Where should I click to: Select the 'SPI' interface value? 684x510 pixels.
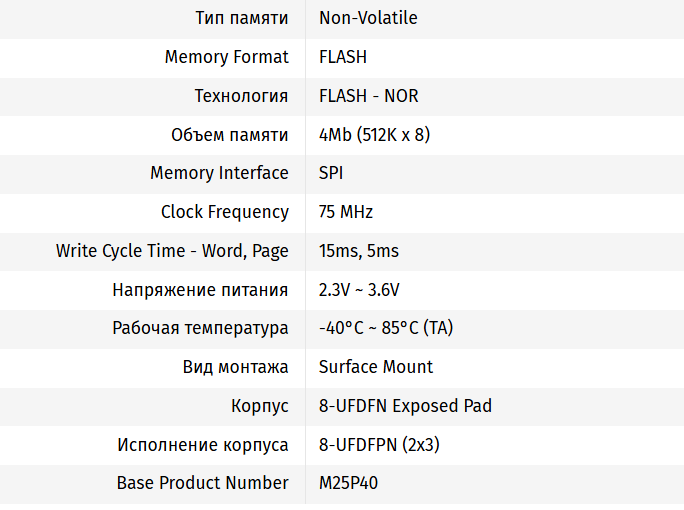point(331,173)
